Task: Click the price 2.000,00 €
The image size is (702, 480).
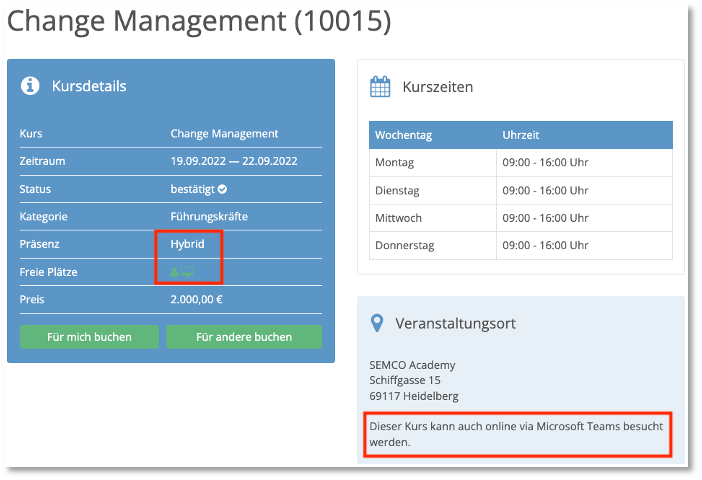Action: [197, 299]
